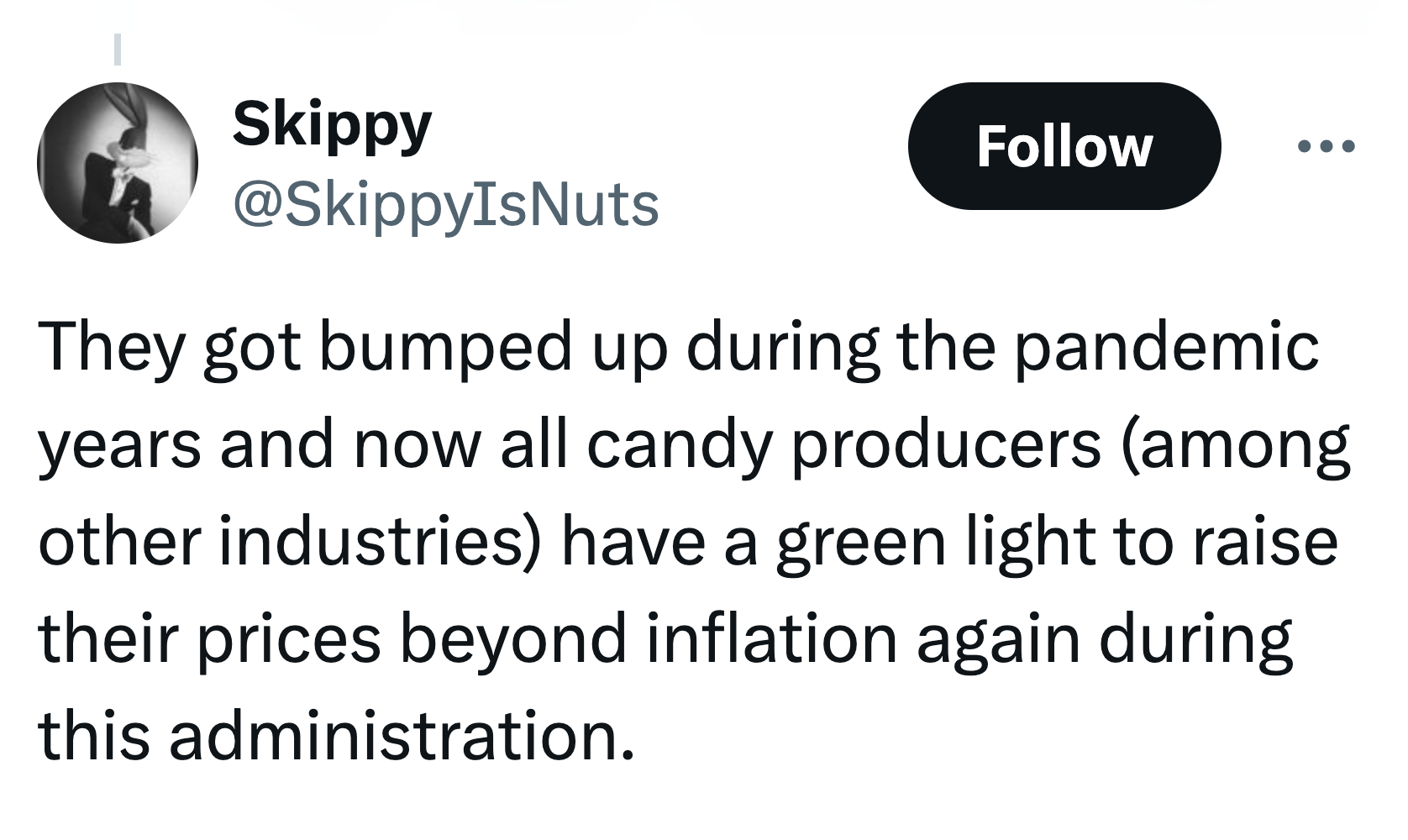This screenshot has width=1408, height=840.
Task: Click the thread connector line above the avatar
Action: [x=118, y=49]
